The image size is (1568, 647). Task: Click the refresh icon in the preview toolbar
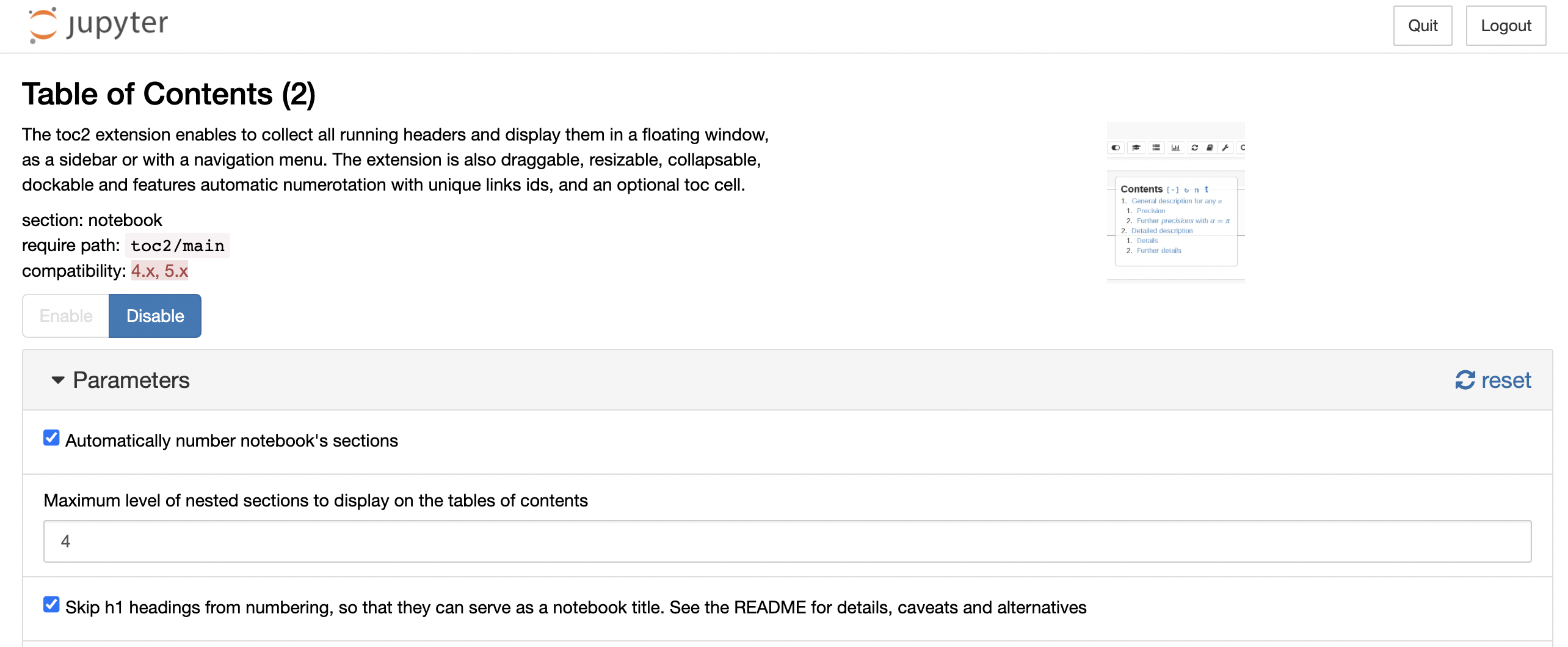[x=1194, y=147]
